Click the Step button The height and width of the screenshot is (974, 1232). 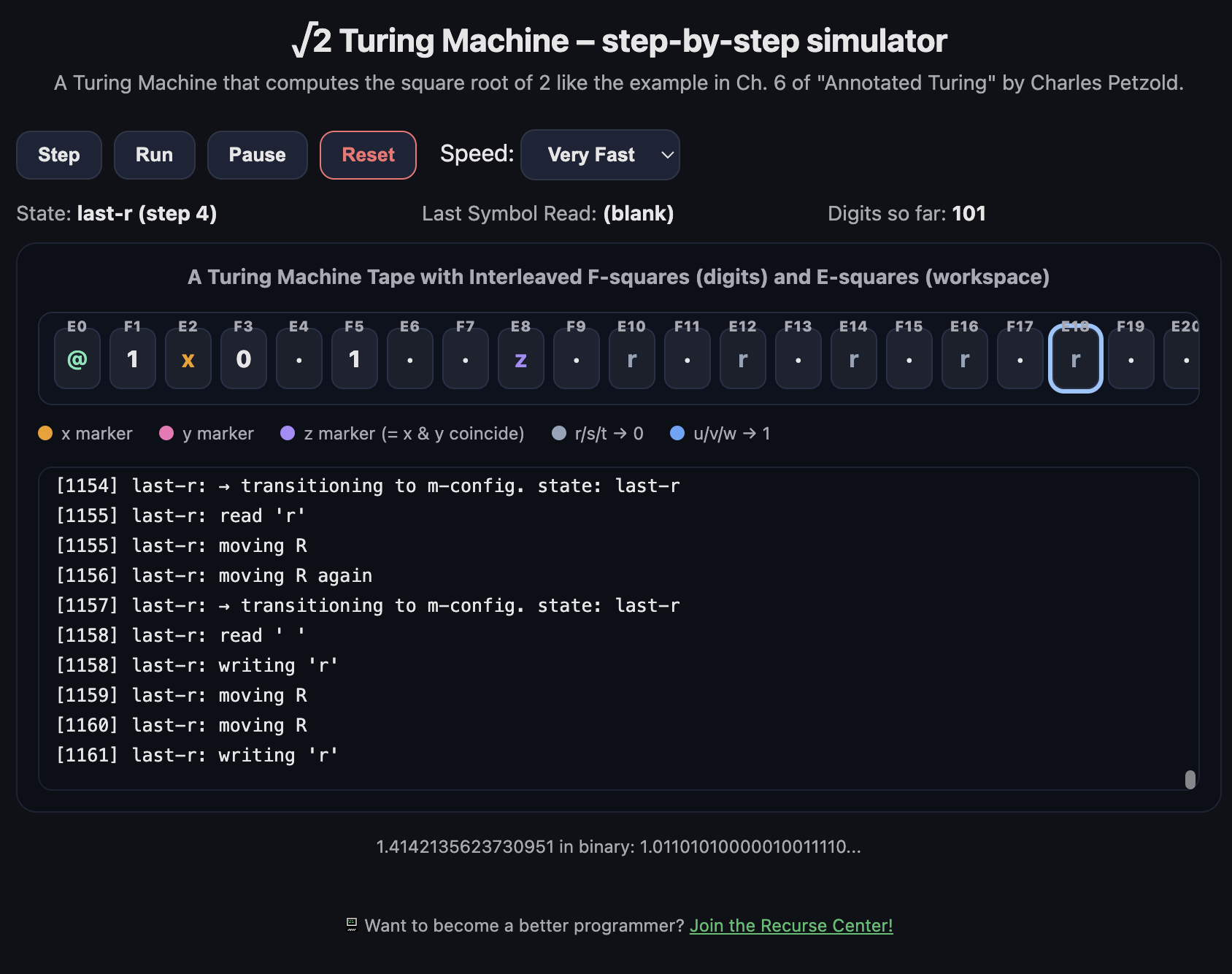(x=58, y=155)
